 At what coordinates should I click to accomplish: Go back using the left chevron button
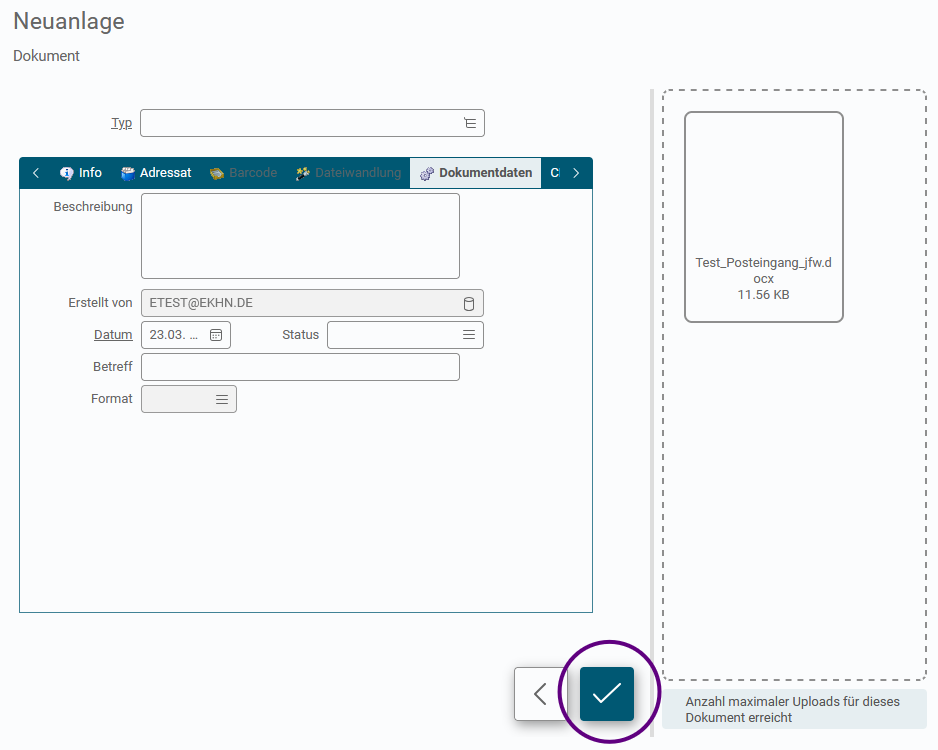[540, 694]
